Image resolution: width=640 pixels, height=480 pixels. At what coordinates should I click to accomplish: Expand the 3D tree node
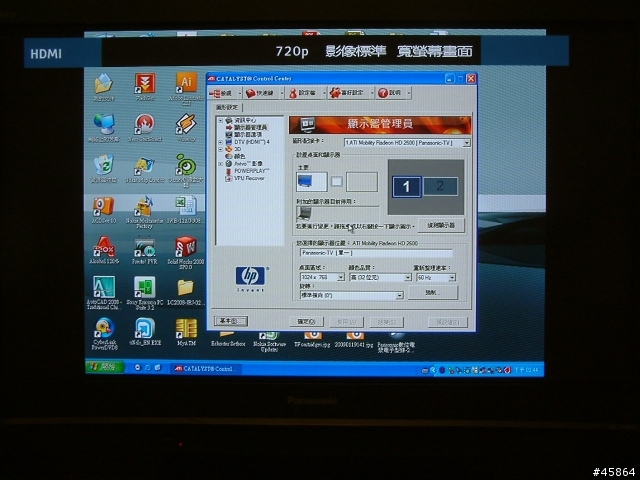(220, 149)
